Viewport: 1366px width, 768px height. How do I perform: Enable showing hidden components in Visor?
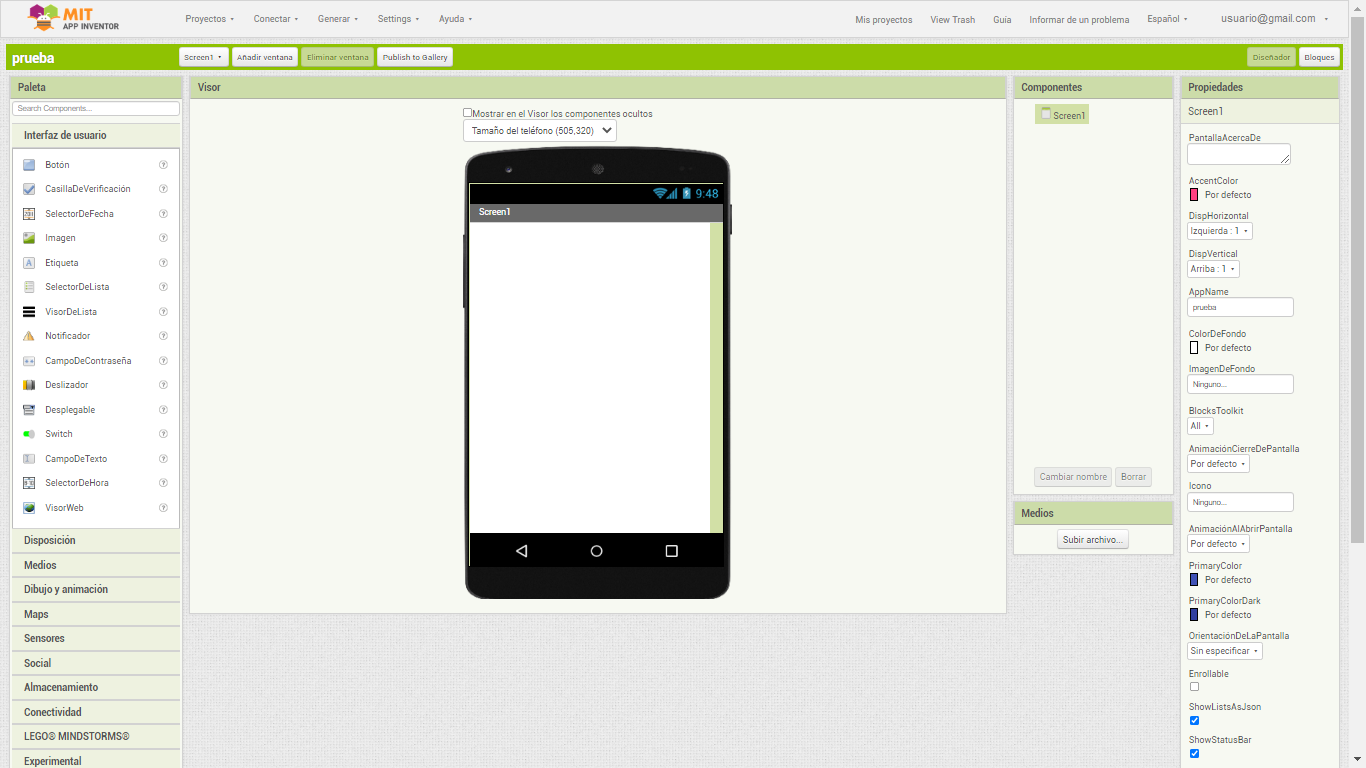point(468,113)
